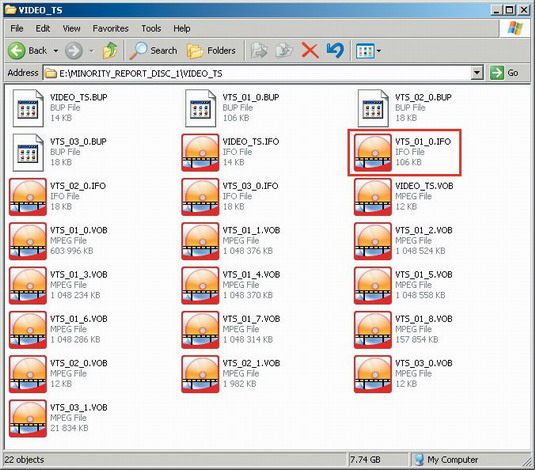Open the Search pane

[x=154, y=51]
